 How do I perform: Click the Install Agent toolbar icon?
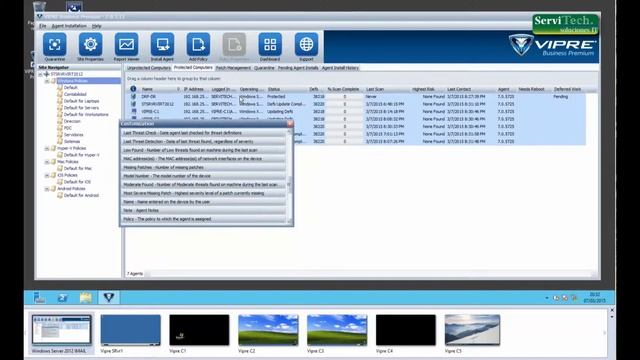tap(162, 44)
